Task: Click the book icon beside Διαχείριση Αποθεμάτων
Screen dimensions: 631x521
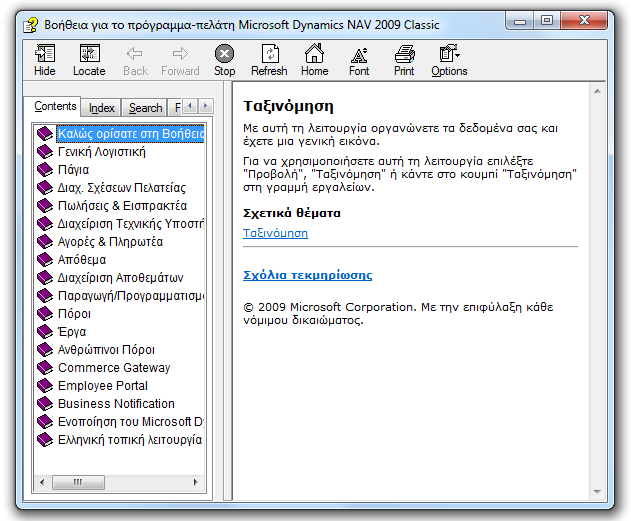Action: (45, 278)
